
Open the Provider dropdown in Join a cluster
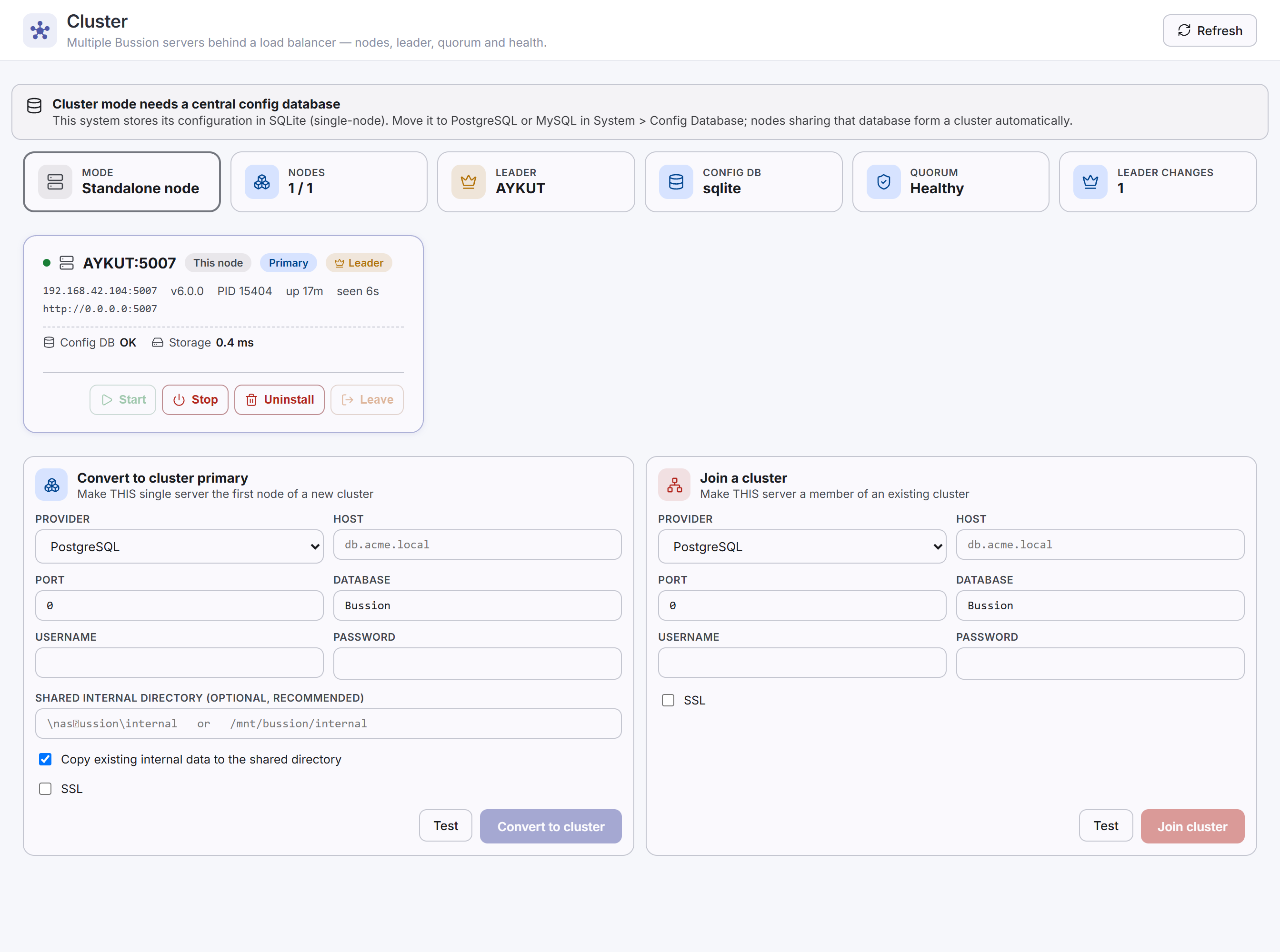click(802, 546)
